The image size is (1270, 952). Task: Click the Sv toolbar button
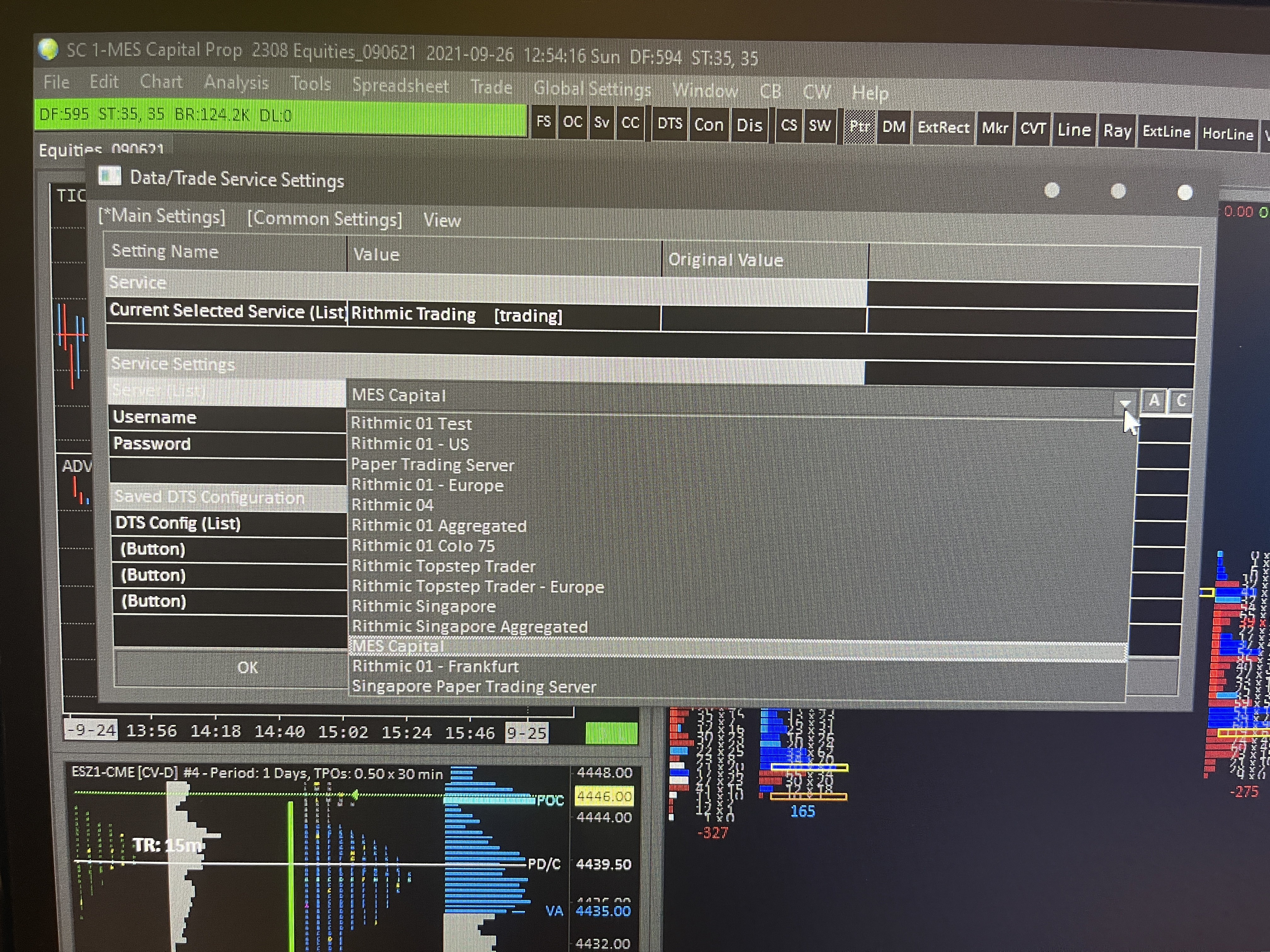coord(601,123)
